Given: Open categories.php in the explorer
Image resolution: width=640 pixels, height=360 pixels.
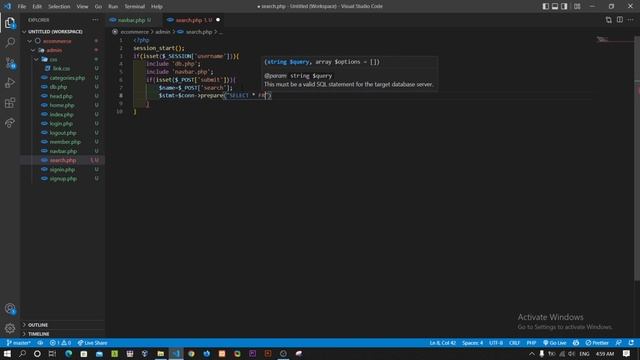Looking at the screenshot, I should pos(67,78).
